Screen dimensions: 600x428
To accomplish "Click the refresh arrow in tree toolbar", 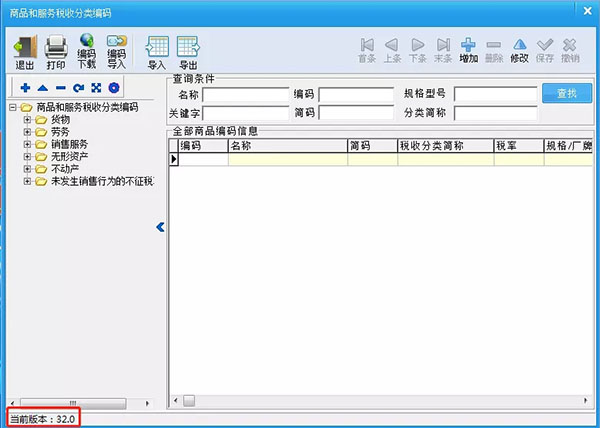I will pyautogui.click(x=78, y=88).
